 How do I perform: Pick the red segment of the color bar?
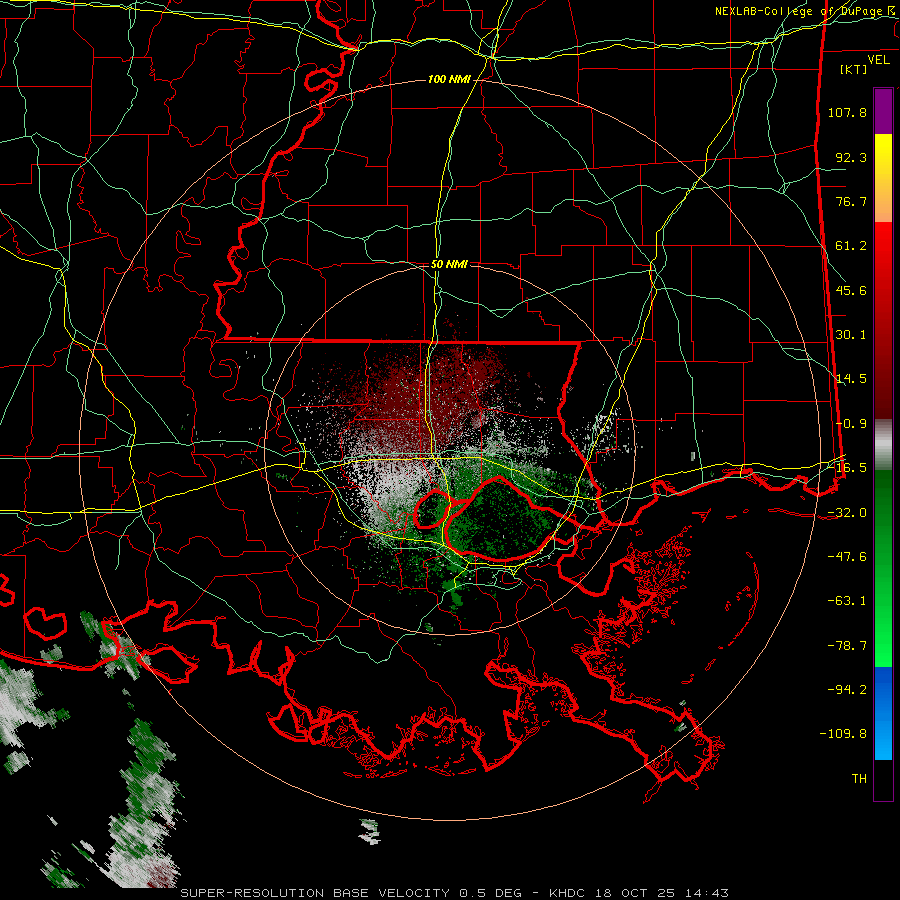click(x=883, y=320)
